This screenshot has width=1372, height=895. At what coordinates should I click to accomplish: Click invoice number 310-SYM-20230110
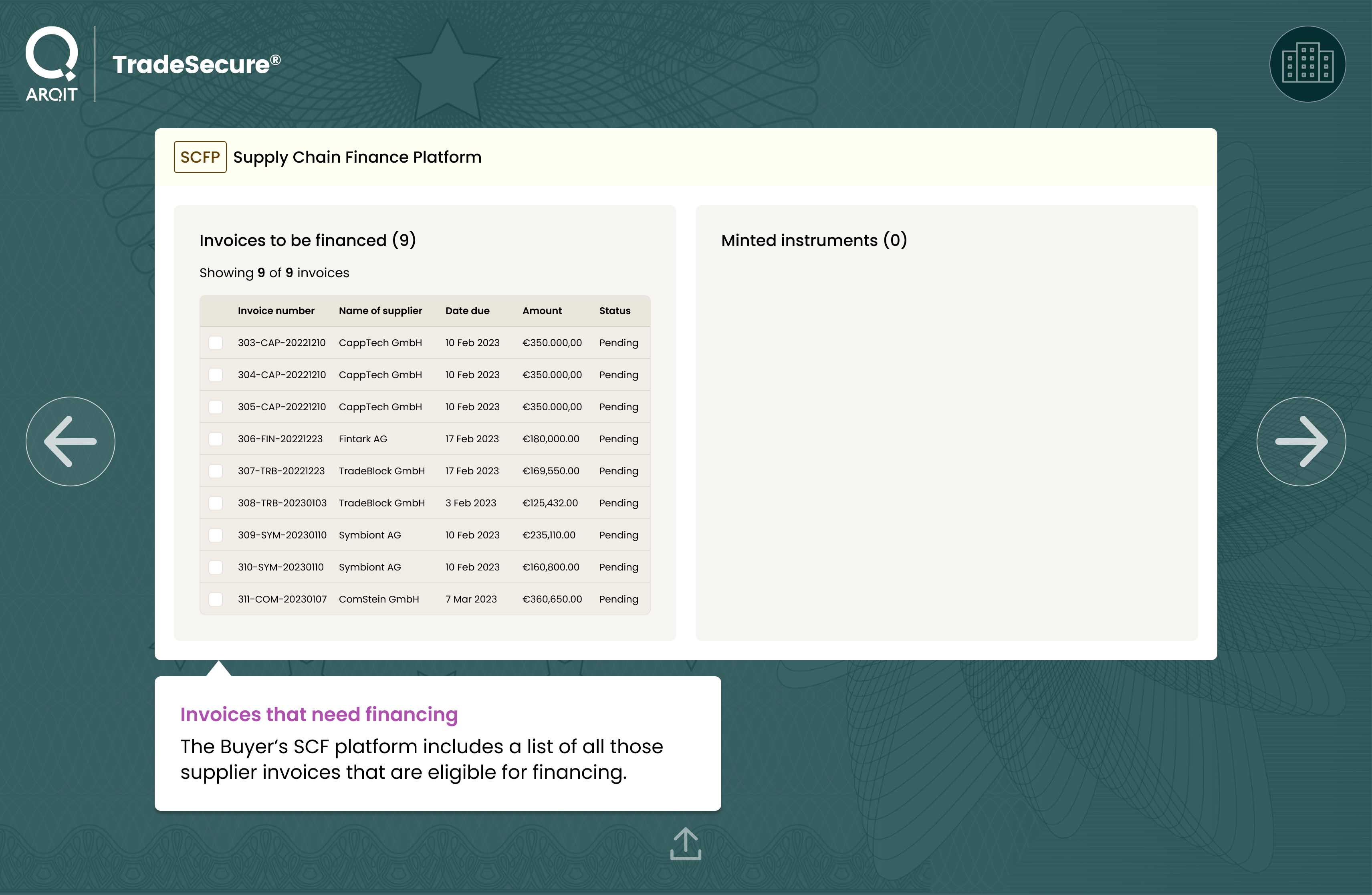[x=281, y=567]
